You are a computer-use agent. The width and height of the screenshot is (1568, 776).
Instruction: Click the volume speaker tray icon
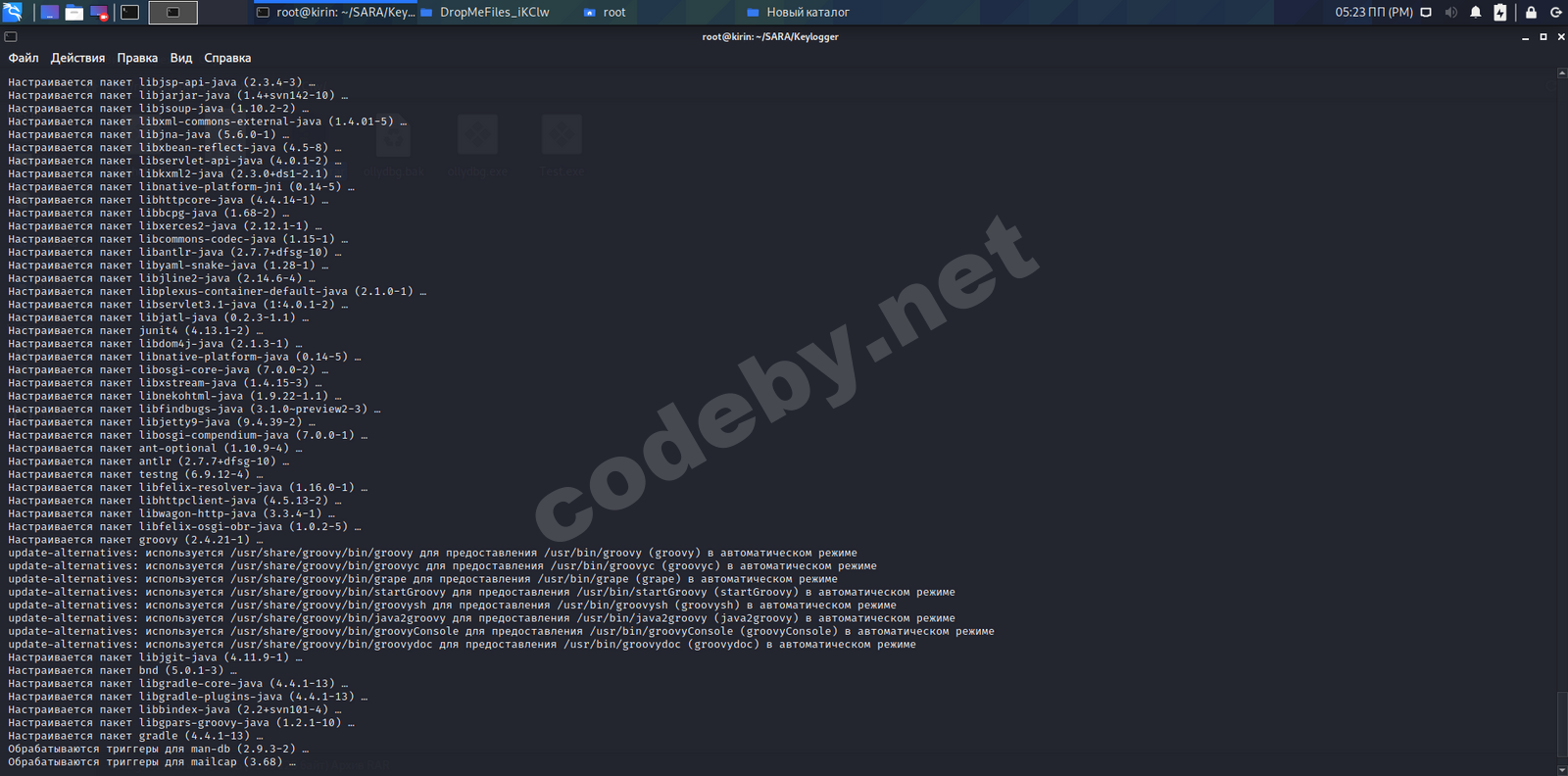[x=1450, y=13]
